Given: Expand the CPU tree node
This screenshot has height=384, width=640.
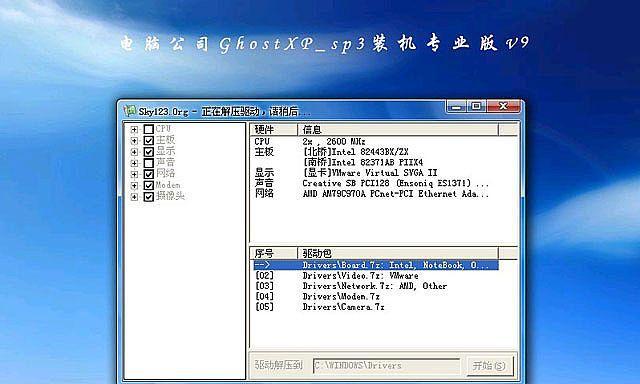Looking at the screenshot, I should [134, 130].
